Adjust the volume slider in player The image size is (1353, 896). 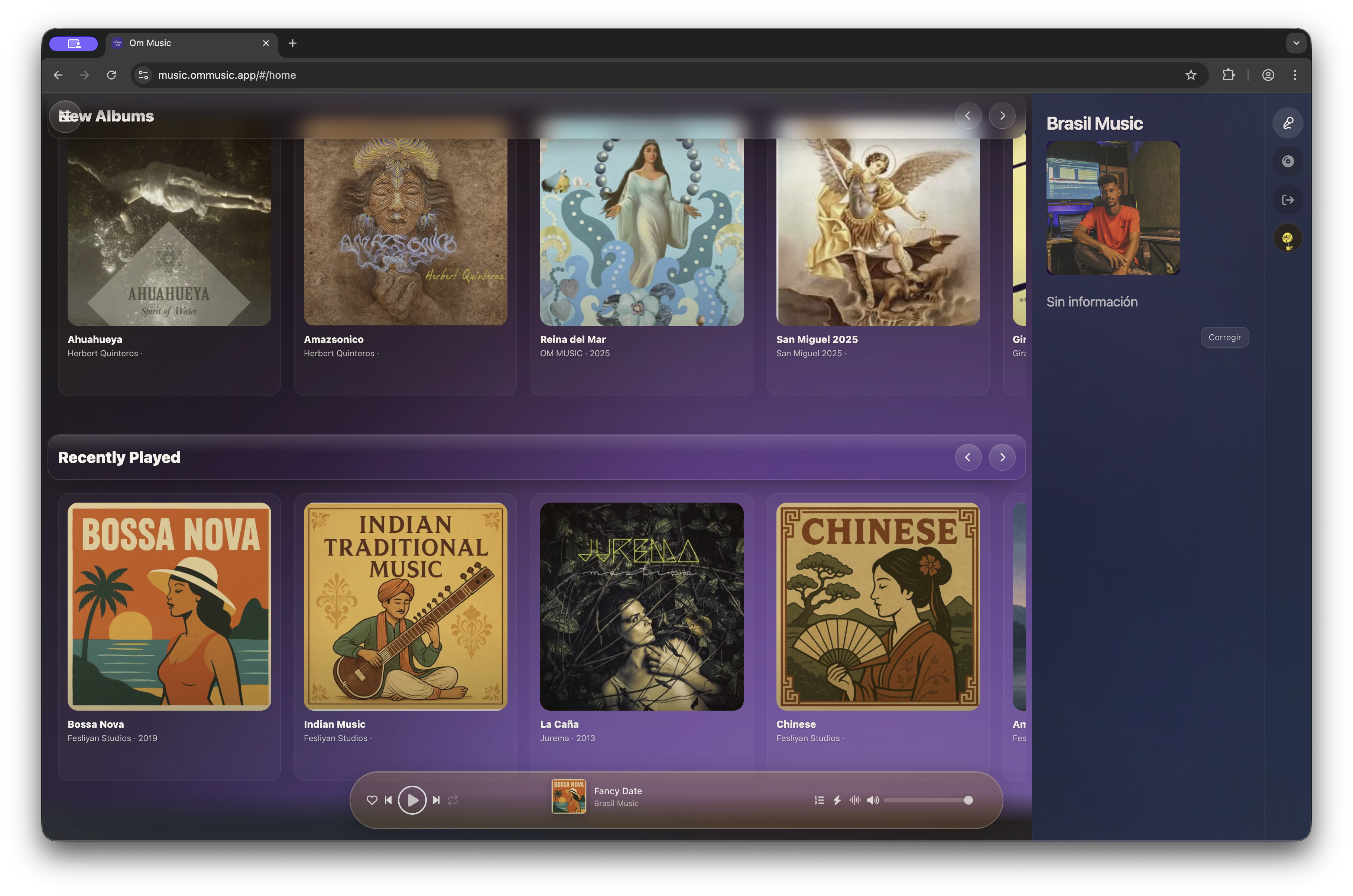click(926, 800)
